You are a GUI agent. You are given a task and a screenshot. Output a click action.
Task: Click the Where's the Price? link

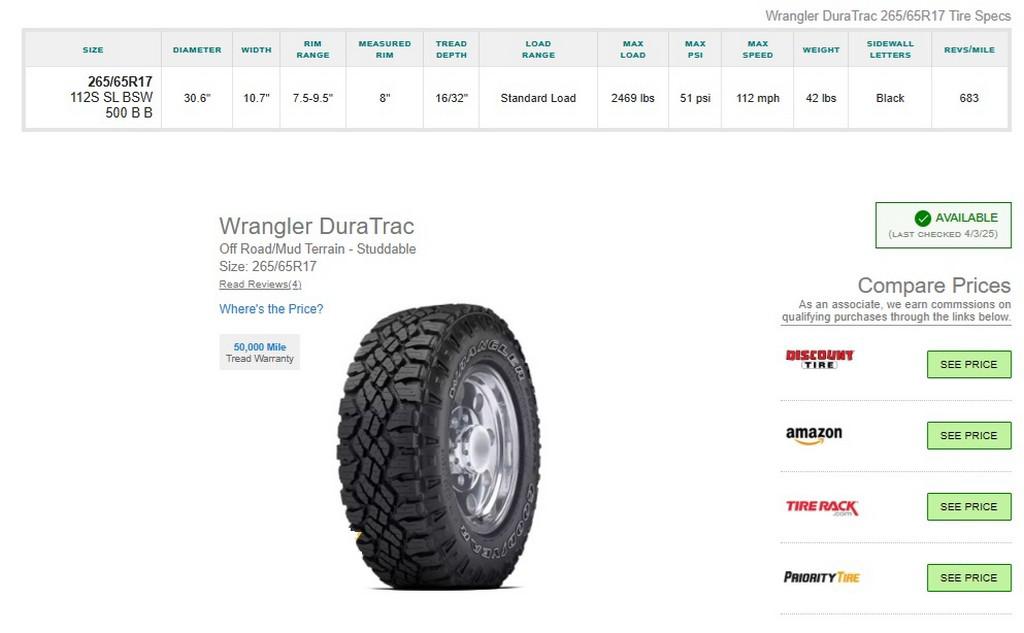click(x=271, y=309)
